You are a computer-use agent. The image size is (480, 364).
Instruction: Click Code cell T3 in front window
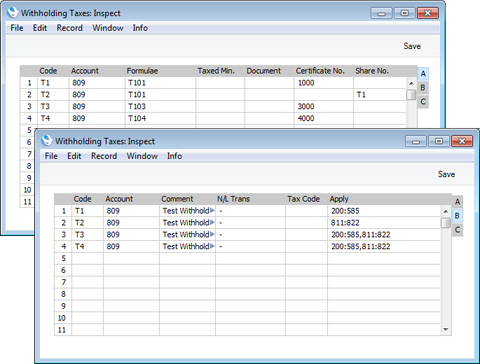(x=87, y=235)
